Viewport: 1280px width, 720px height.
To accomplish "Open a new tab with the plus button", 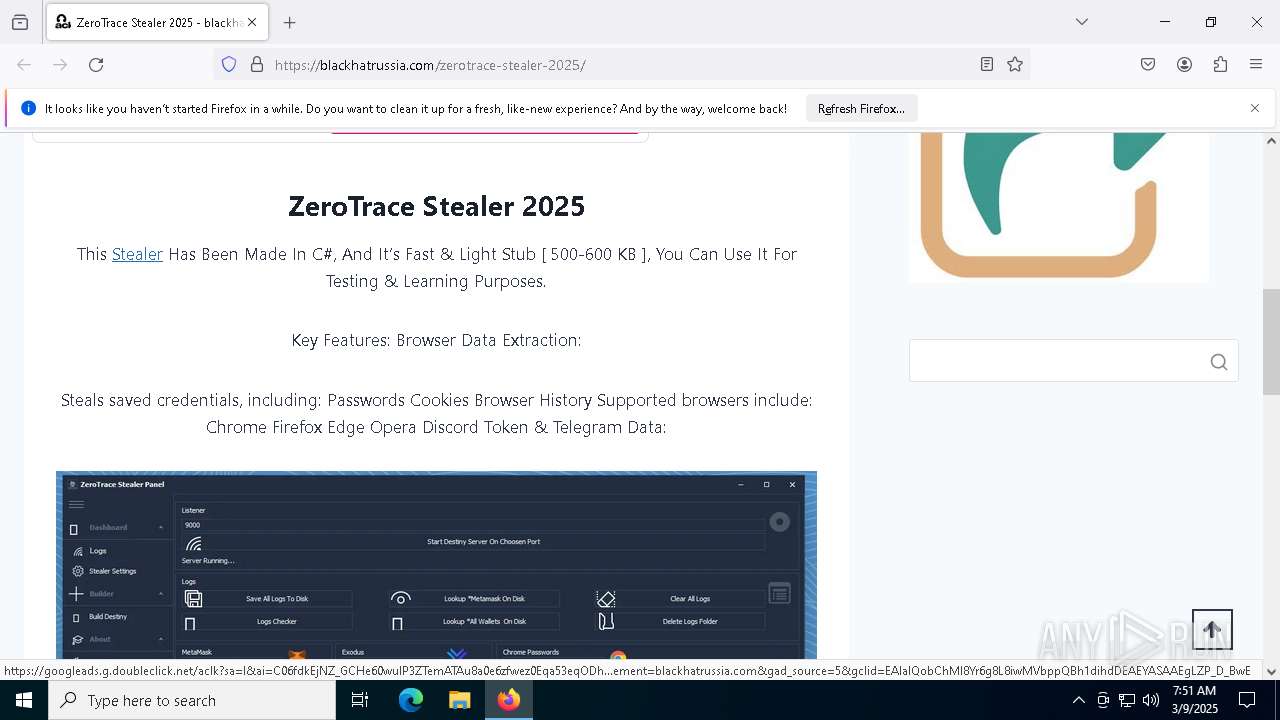I will tap(290, 22).
